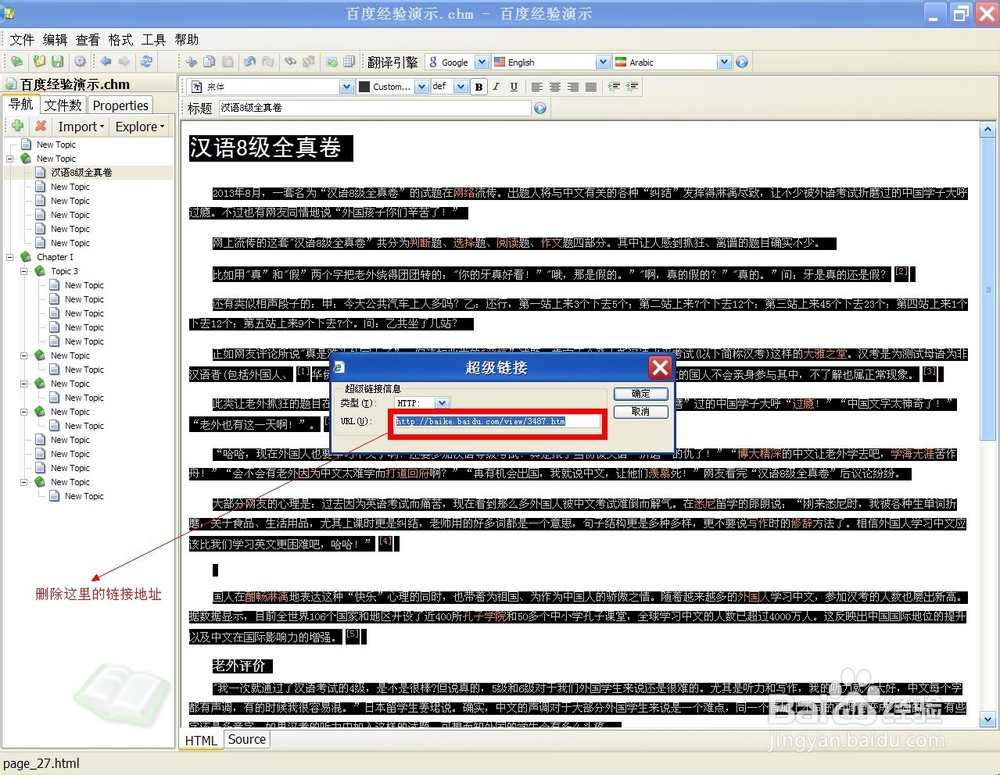The height and width of the screenshot is (775, 1000).
Task: Click into the URL input field
Action: (x=497, y=421)
